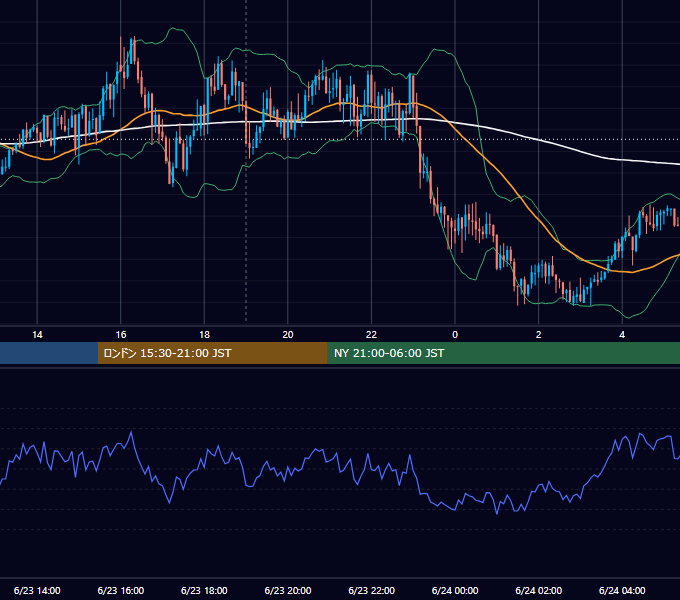
Task: Click the 6/24 00:00 date label
Action: (x=455, y=590)
